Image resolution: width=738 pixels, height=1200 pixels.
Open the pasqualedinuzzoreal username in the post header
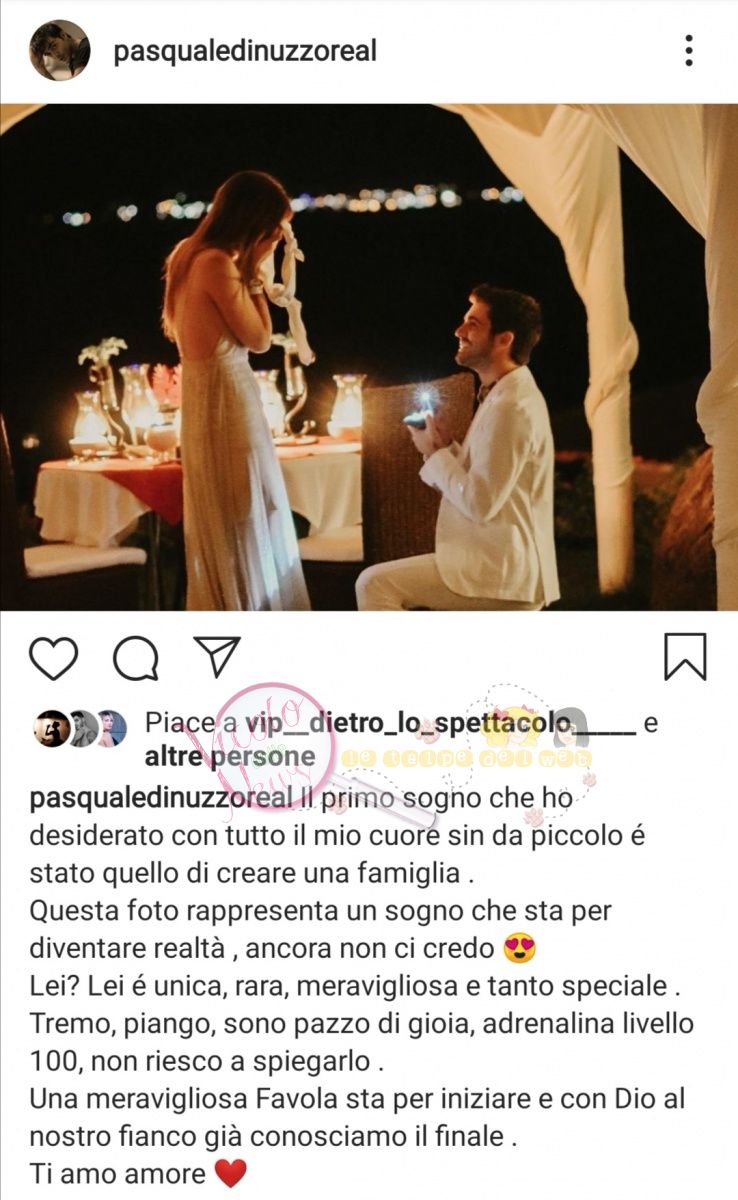point(245,51)
